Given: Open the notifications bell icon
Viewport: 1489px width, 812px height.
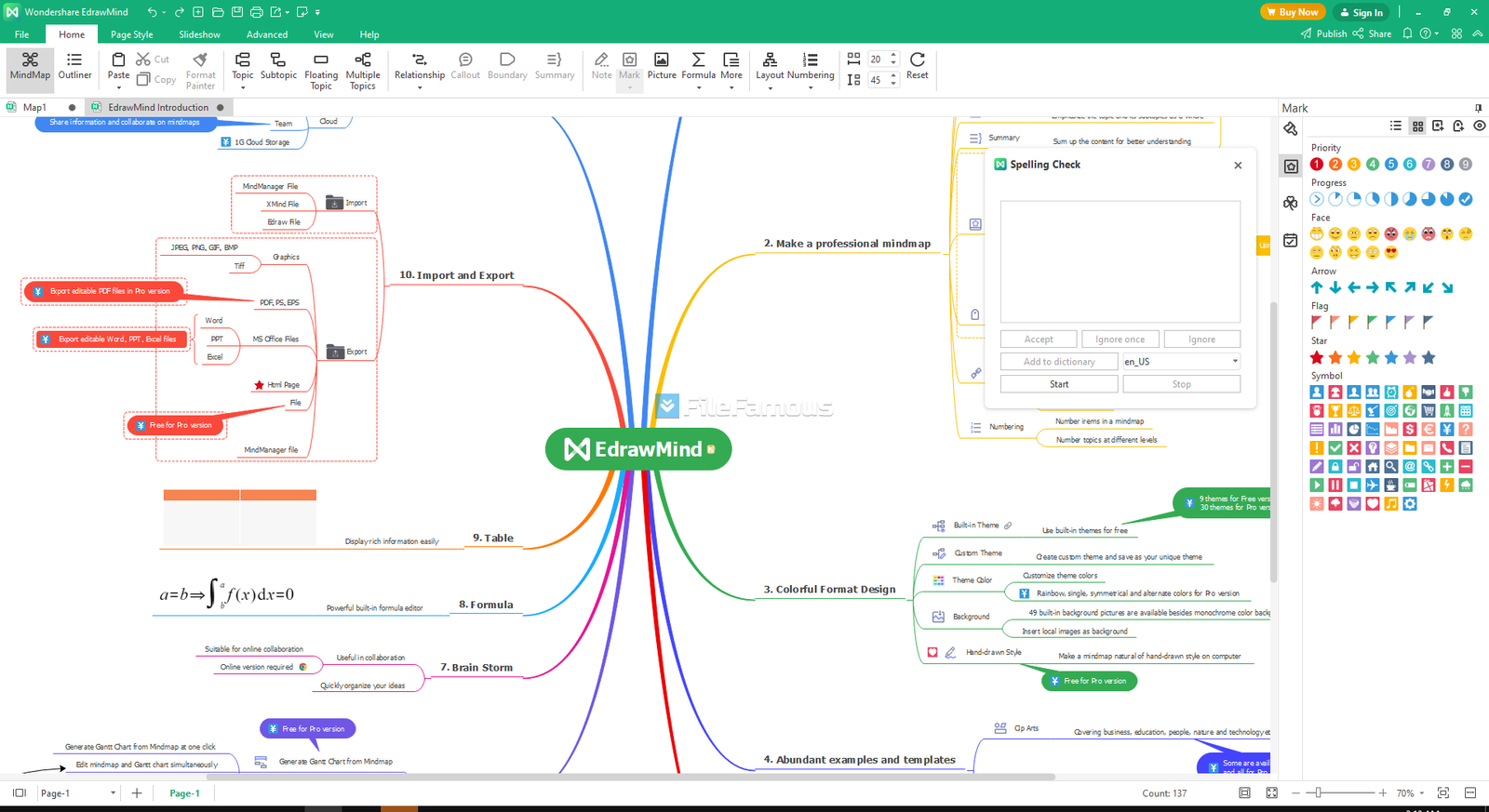Looking at the screenshot, I should tap(1407, 33).
